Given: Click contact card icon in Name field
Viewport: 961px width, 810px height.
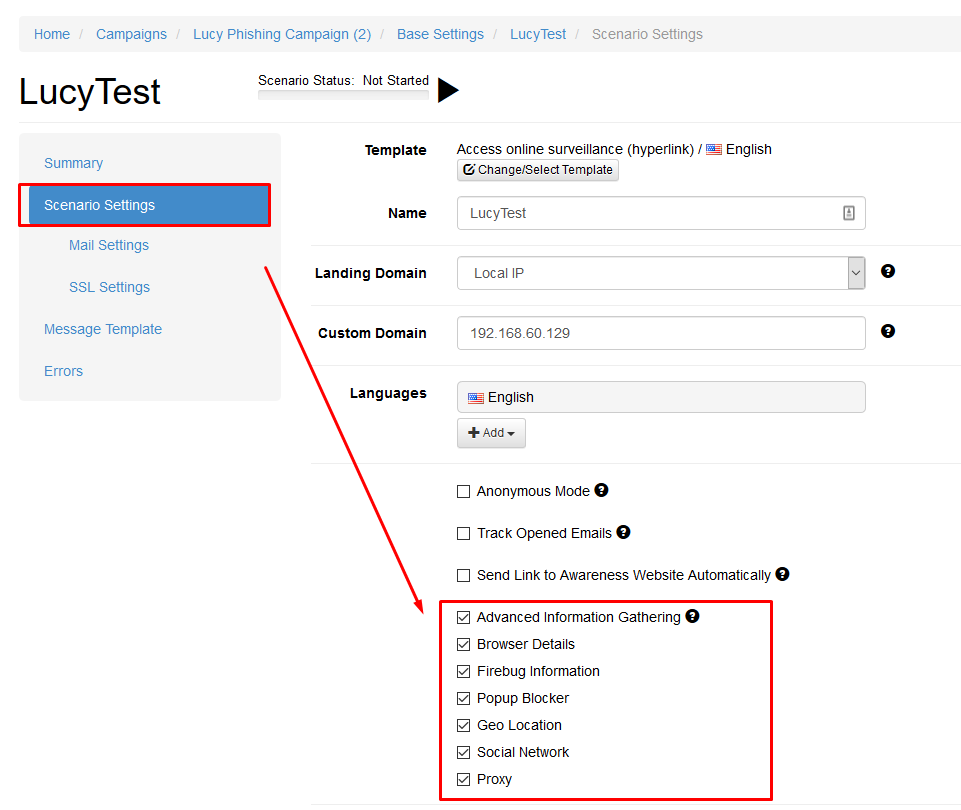Looking at the screenshot, I should 849,213.
